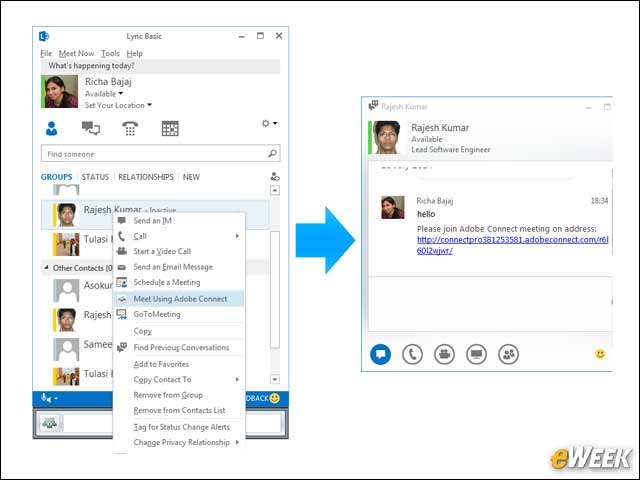Switch to the GROUPS tab
The height and width of the screenshot is (480, 640).
point(56,177)
